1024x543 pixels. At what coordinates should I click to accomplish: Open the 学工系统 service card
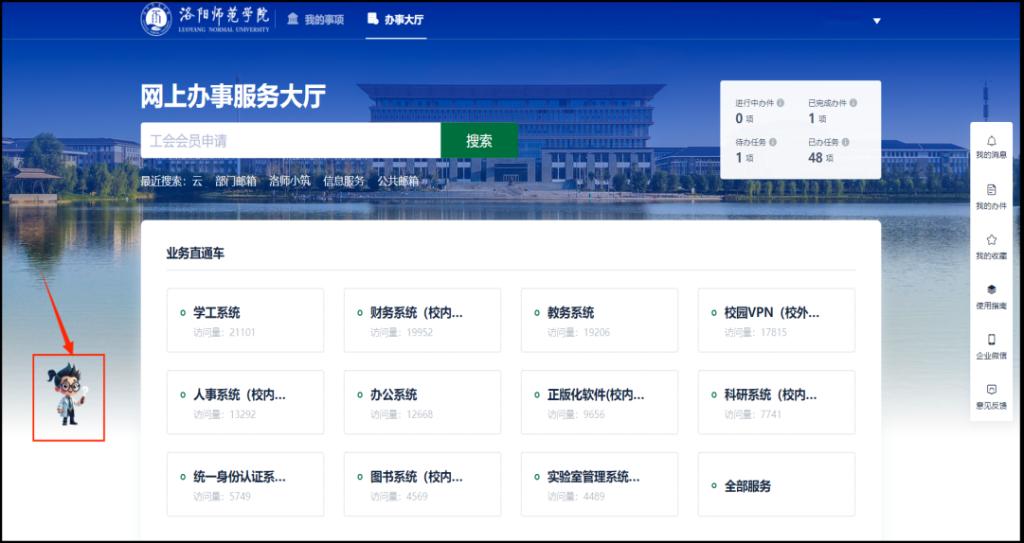[245, 320]
